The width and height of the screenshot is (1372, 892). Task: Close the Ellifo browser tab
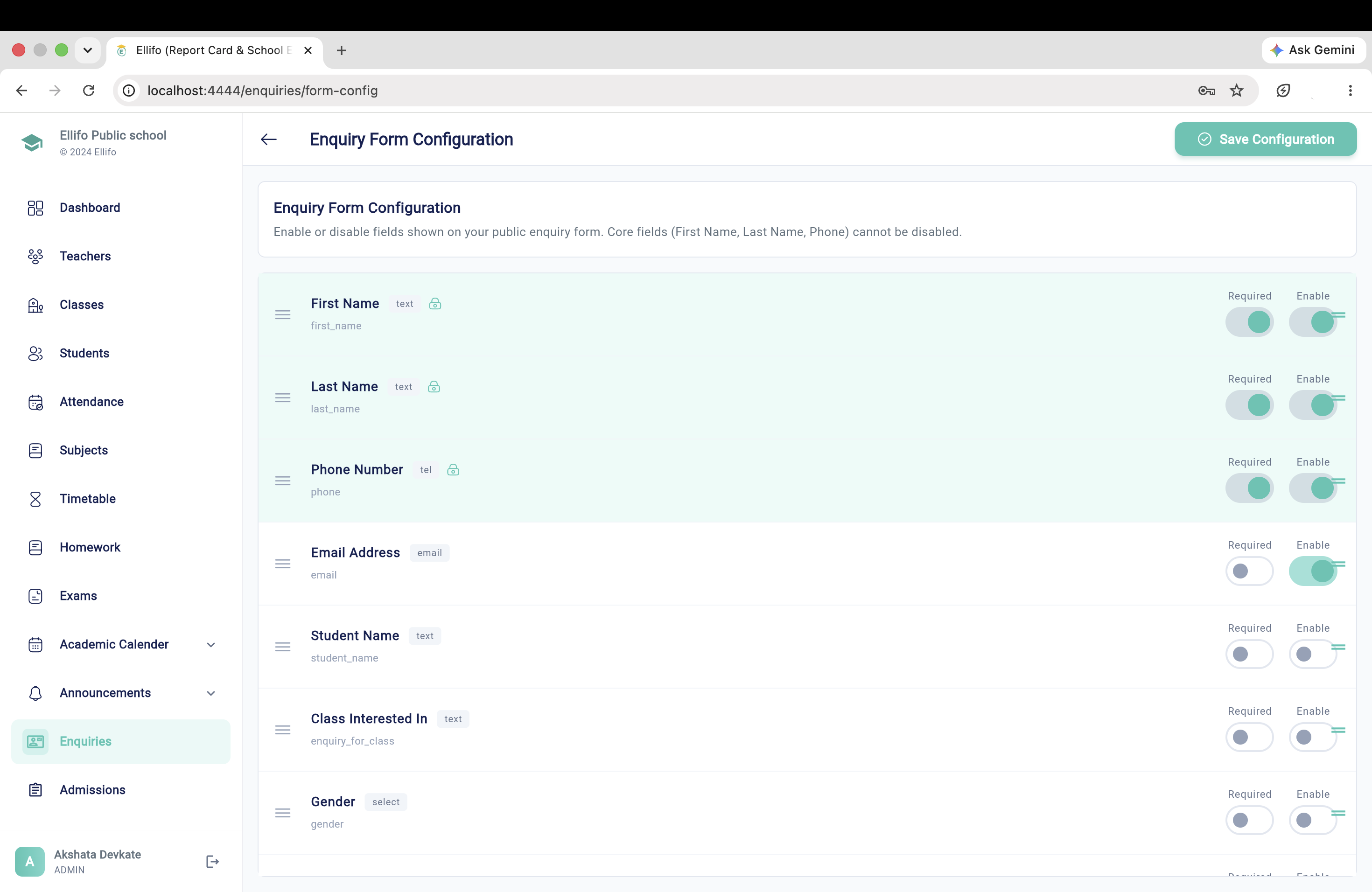308,50
